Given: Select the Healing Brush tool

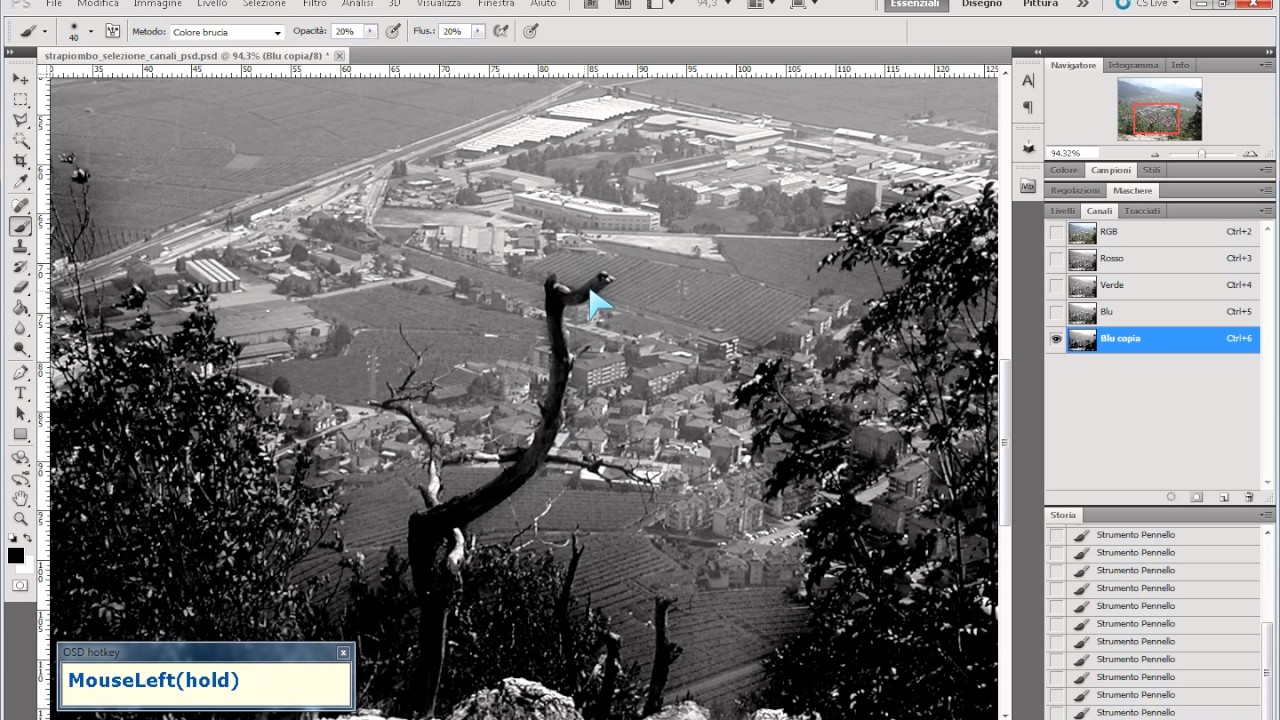Looking at the screenshot, I should coord(20,206).
